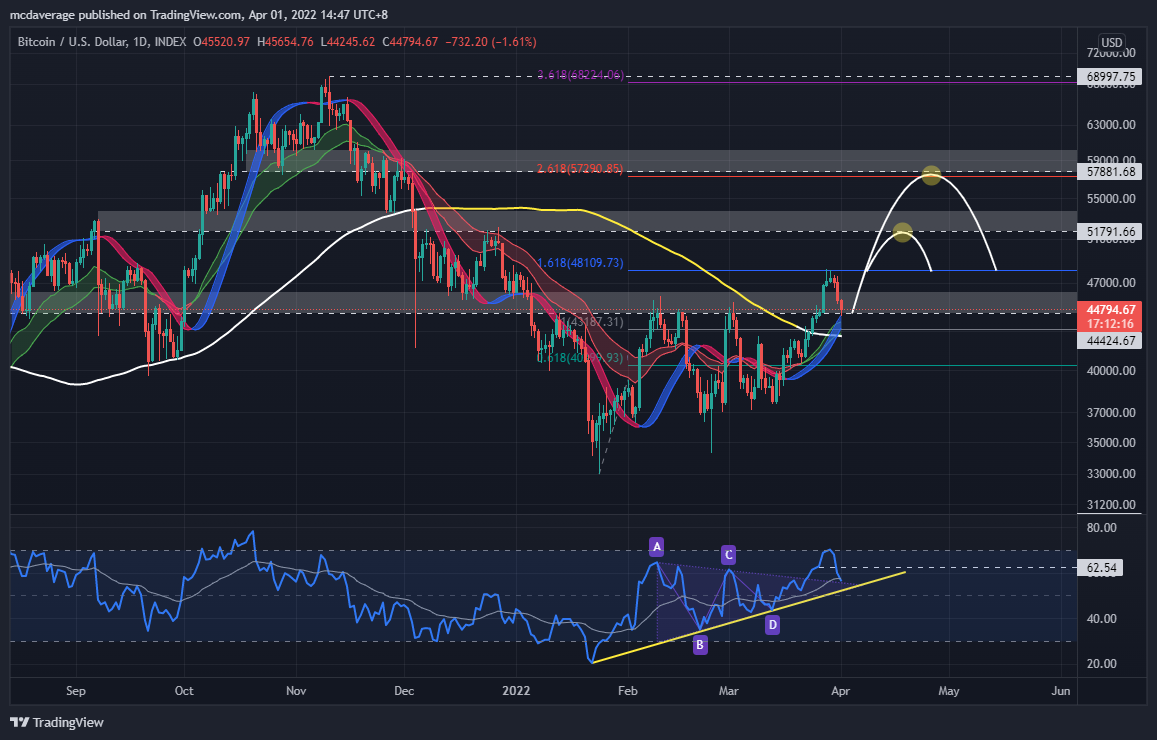Select the yellow target circle near 57881.68
Image resolution: width=1157 pixels, height=740 pixels.
tap(931, 176)
